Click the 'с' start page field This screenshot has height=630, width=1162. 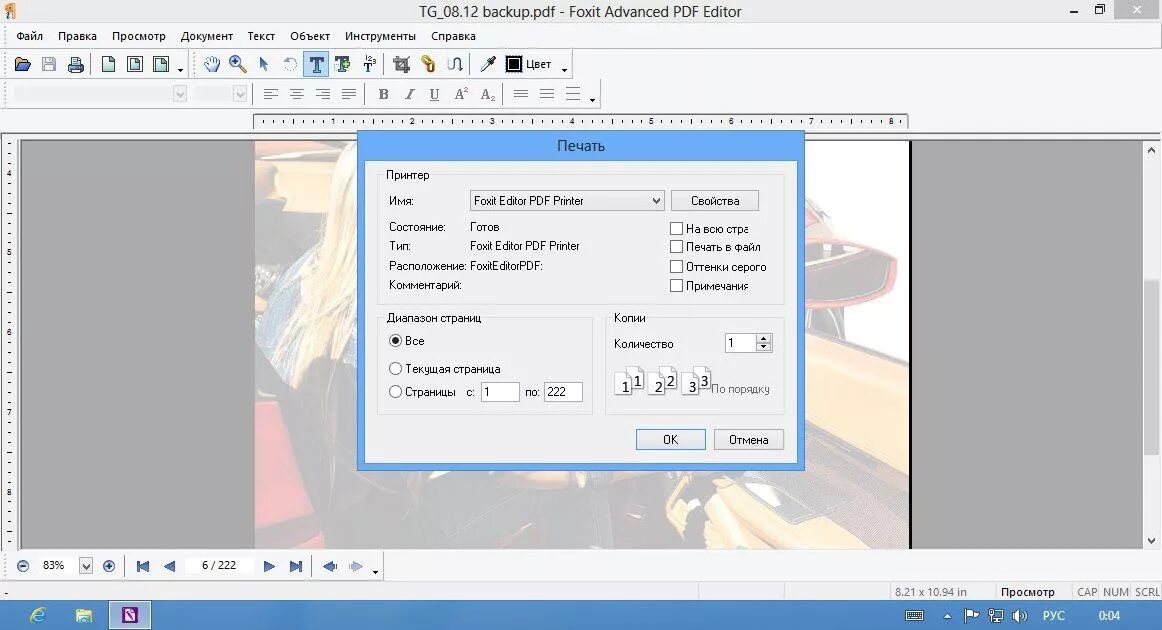[500, 392]
